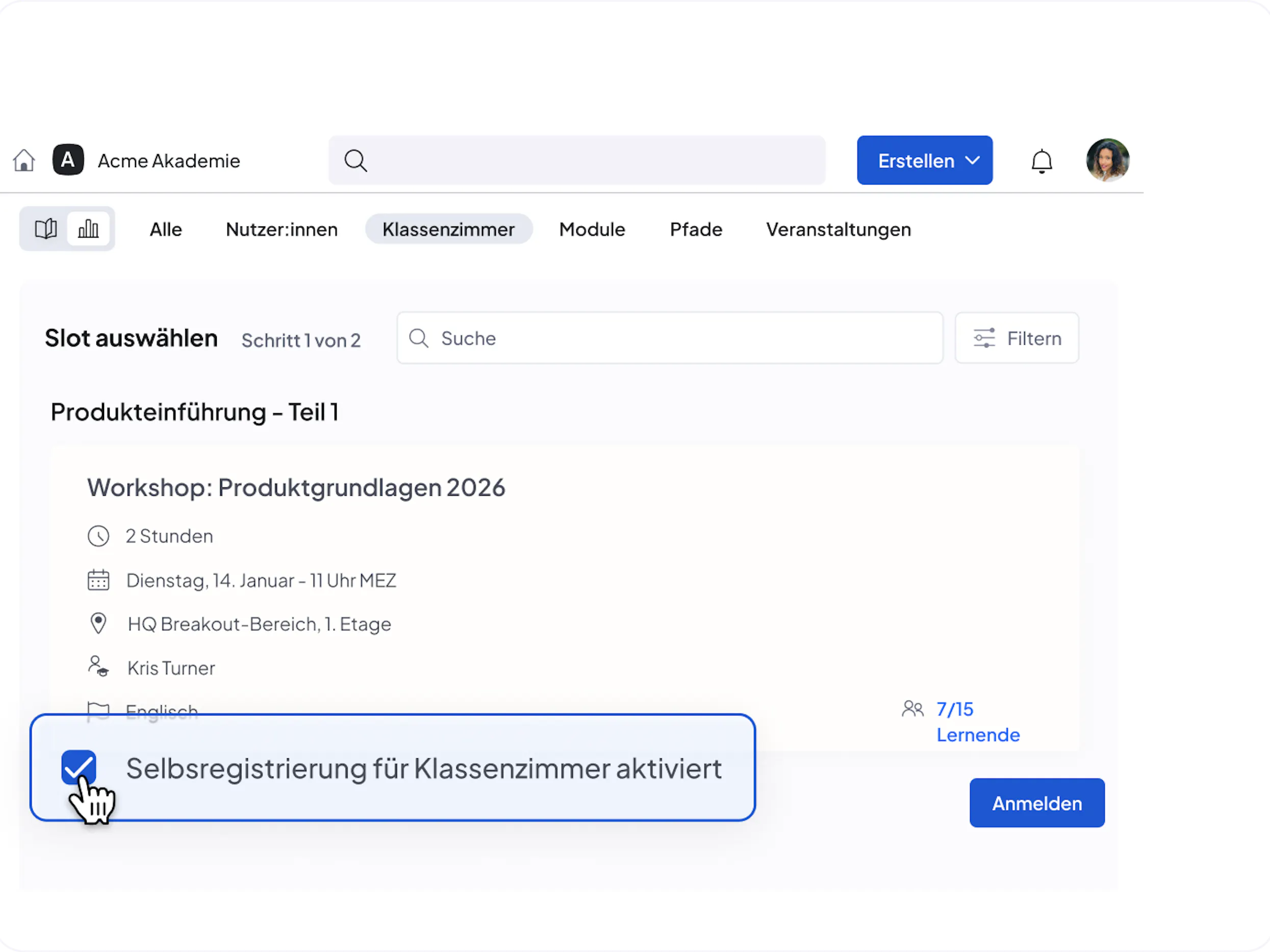Click the learners icon next to 7/15
Image resolution: width=1270 pixels, height=952 pixels.
(x=912, y=709)
